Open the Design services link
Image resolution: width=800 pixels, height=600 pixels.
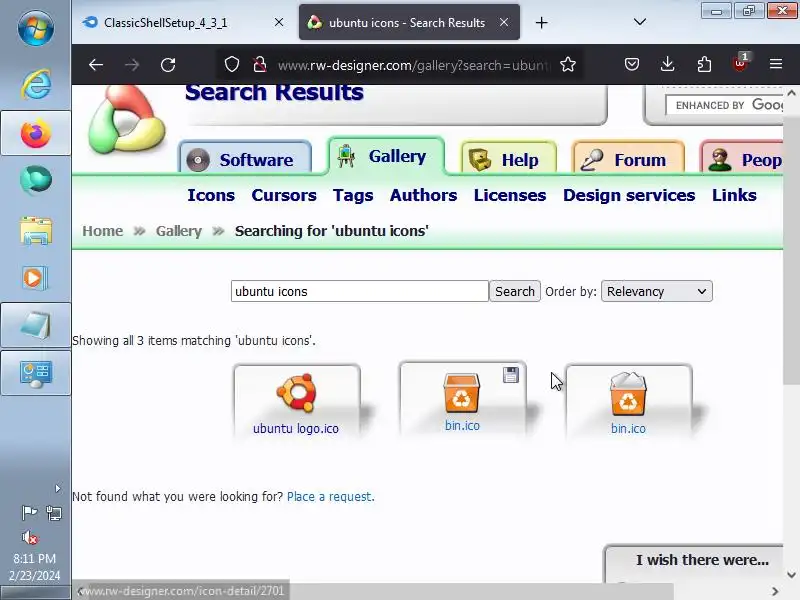(x=629, y=195)
